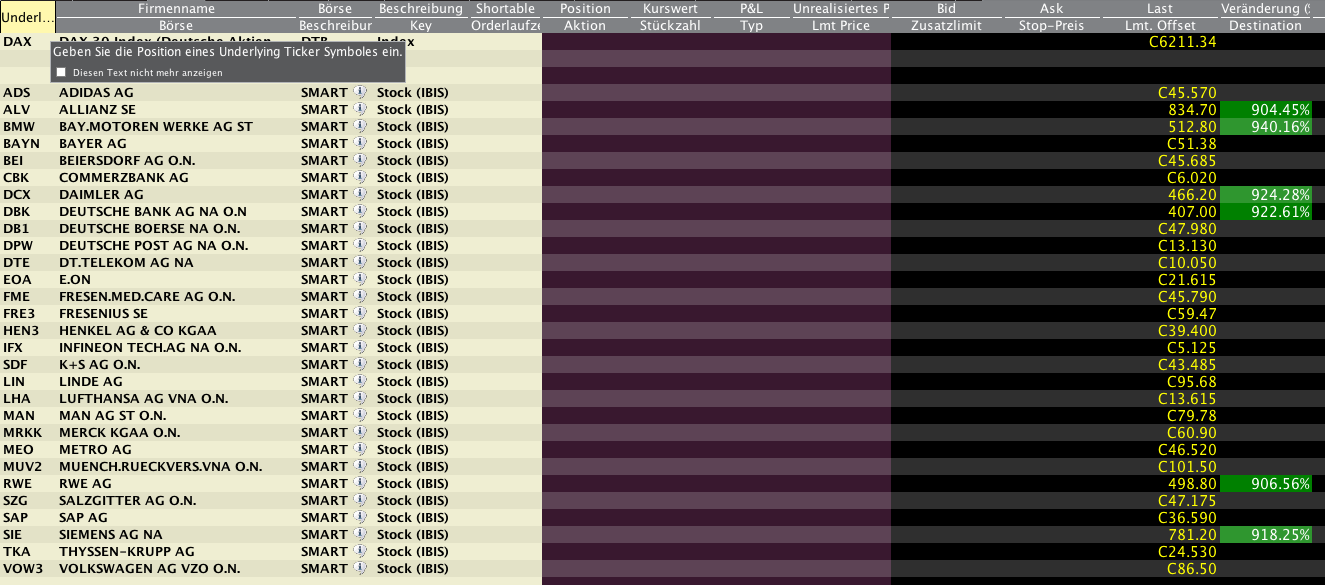1325x585 pixels.
Task: Select the VOLKSWAGEN AG VZO O.N. company name
Action: (x=150, y=569)
